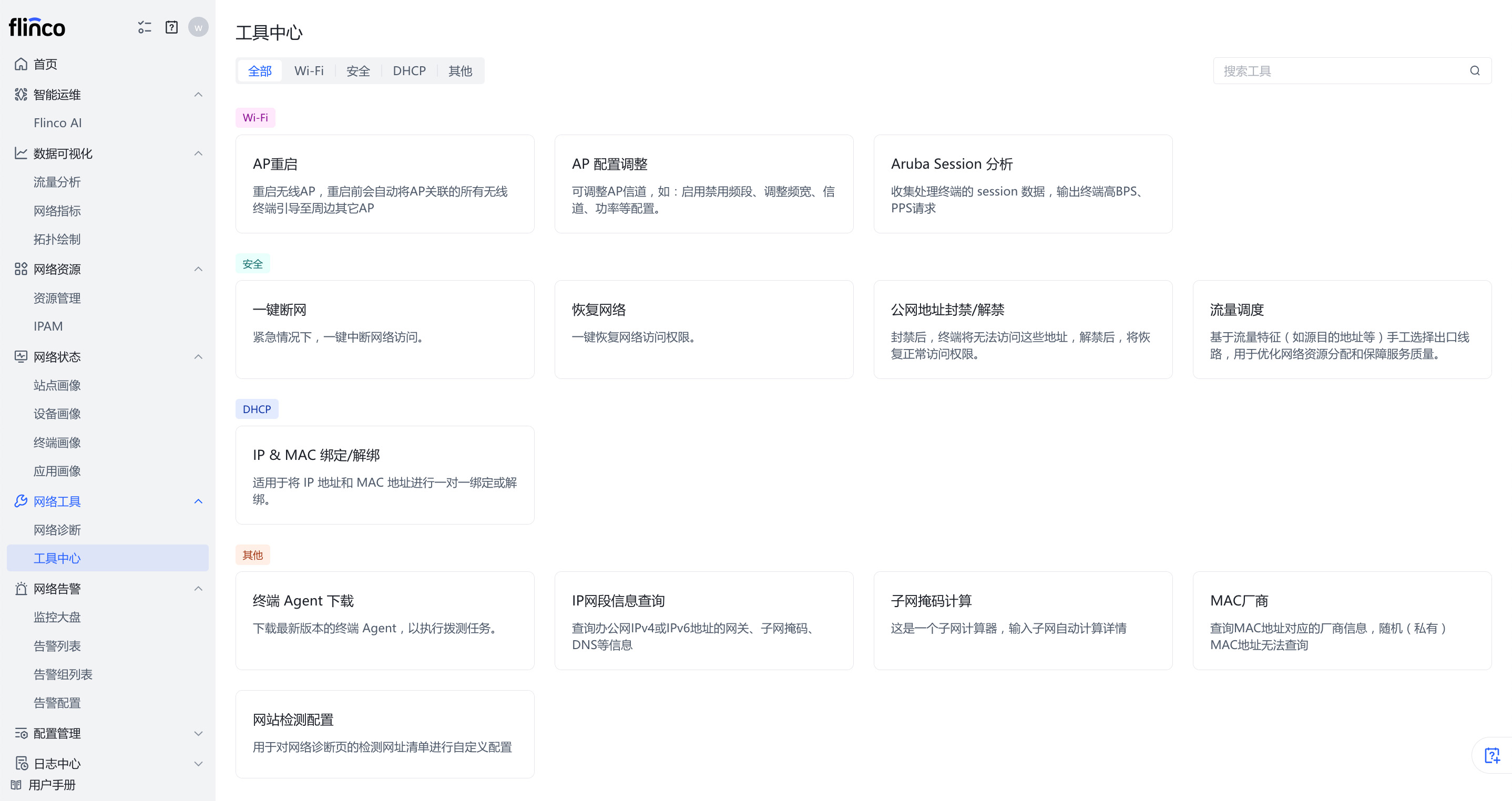This screenshot has height=801, width=1512.
Task: Switch to the Wi-Fi tab
Action: coord(309,71)
